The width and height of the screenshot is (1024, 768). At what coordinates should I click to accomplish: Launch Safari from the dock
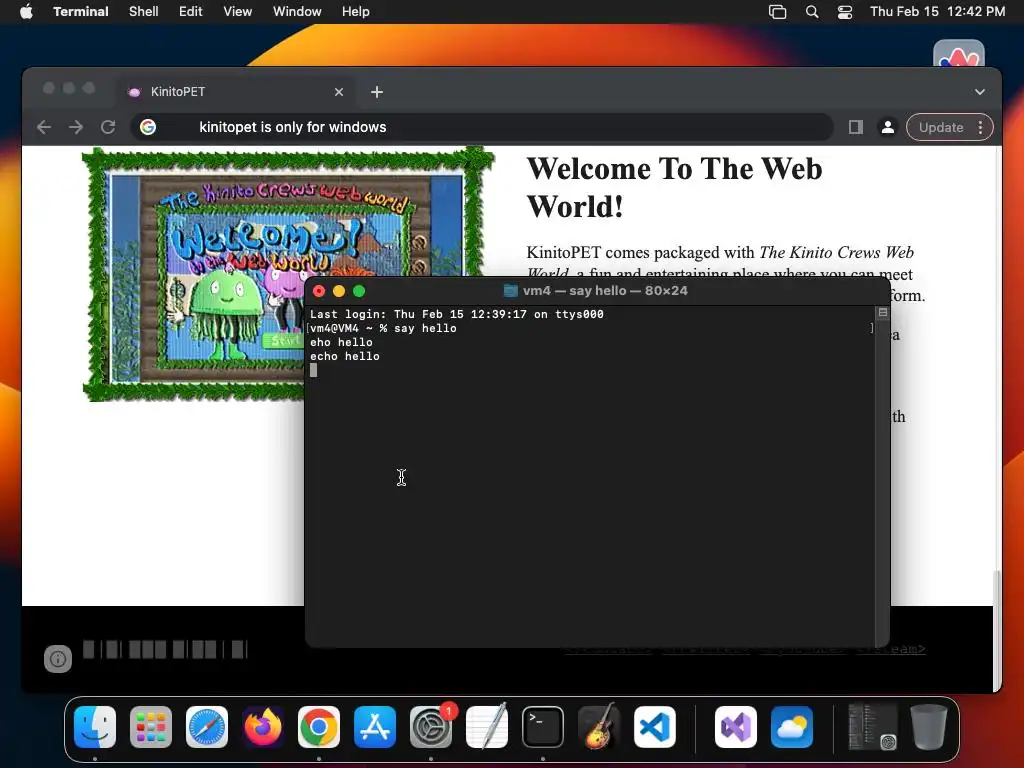click(x=207, y=727)
